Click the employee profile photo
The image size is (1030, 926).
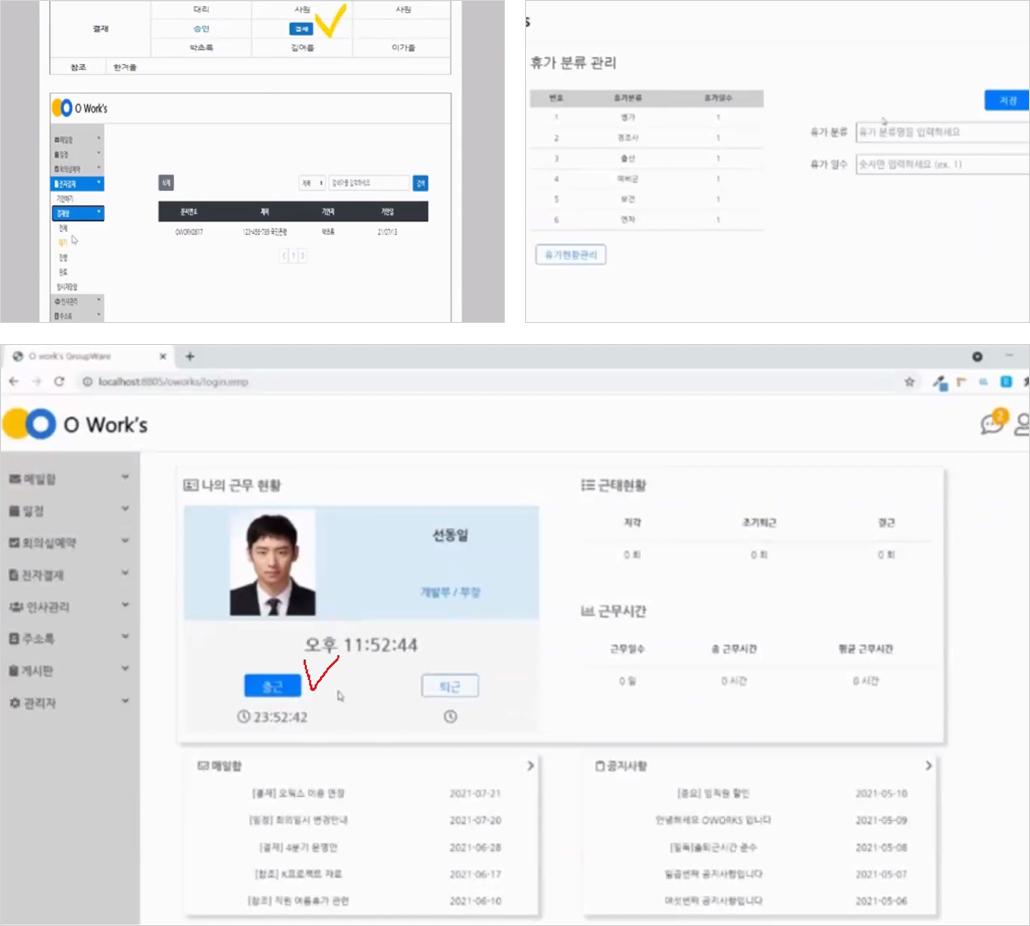tap(273, 563)
